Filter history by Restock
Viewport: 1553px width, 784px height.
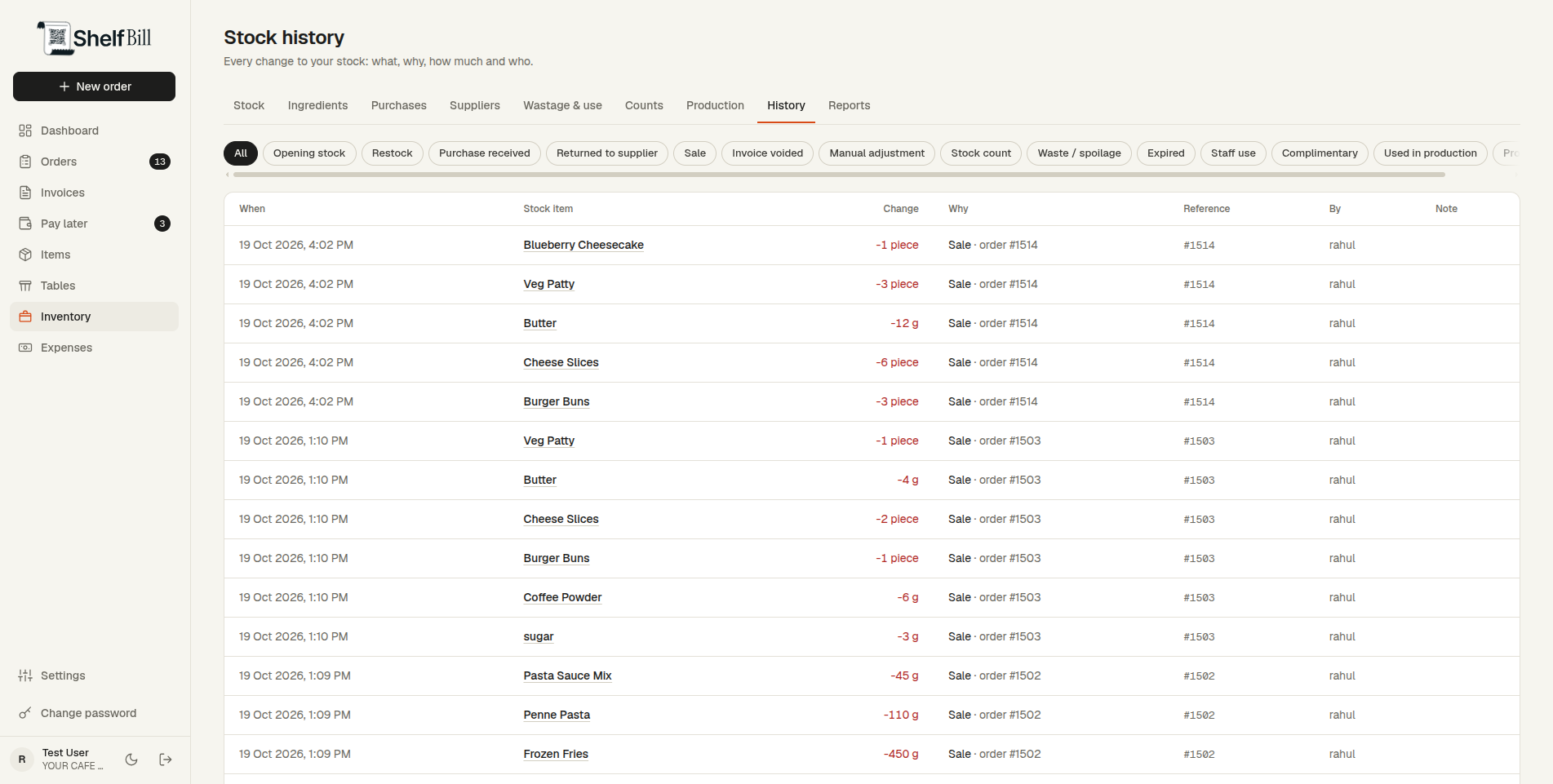click(393, 153)
